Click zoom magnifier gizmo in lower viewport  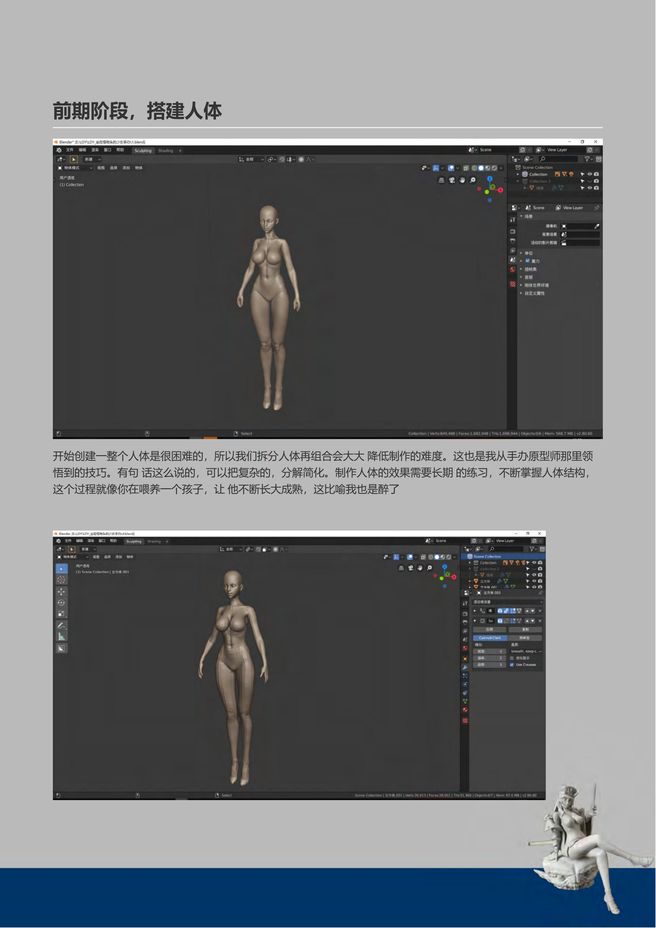click(430, 568)
